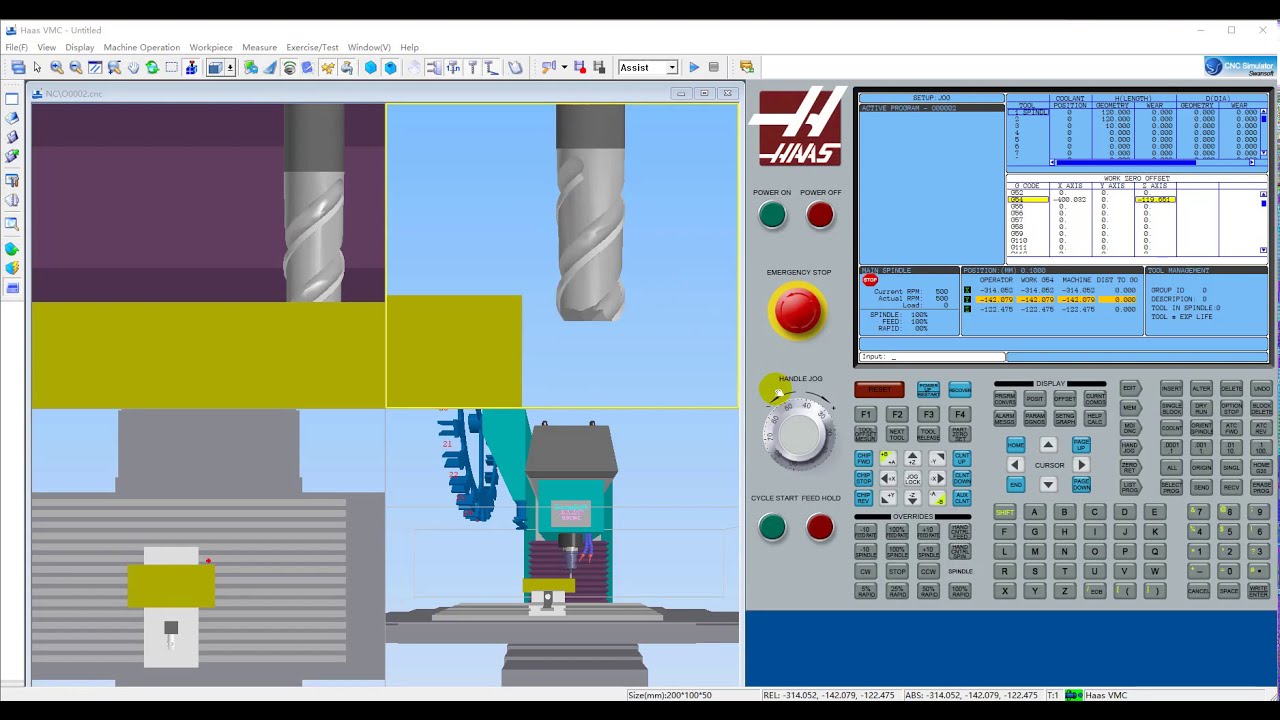
Task: Toggle SINGLE BLOCK mode key
Action: pos(1171,408)
